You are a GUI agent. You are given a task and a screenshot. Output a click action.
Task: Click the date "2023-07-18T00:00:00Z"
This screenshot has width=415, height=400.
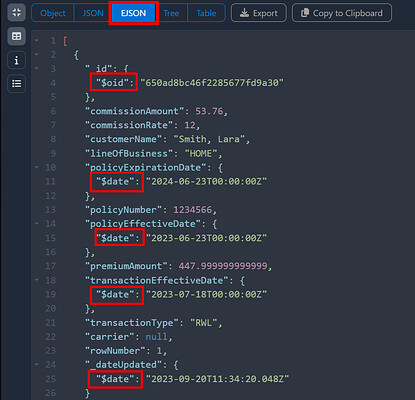pos(206,295)
